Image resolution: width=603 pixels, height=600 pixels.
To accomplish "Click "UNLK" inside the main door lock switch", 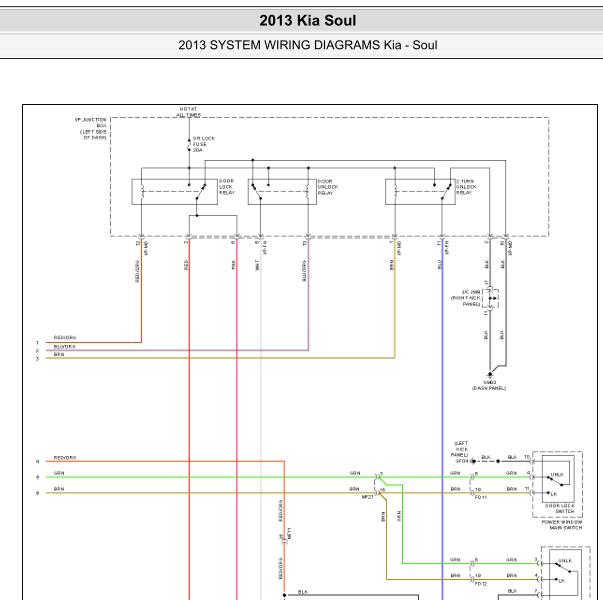I will (x=557, y=475).
